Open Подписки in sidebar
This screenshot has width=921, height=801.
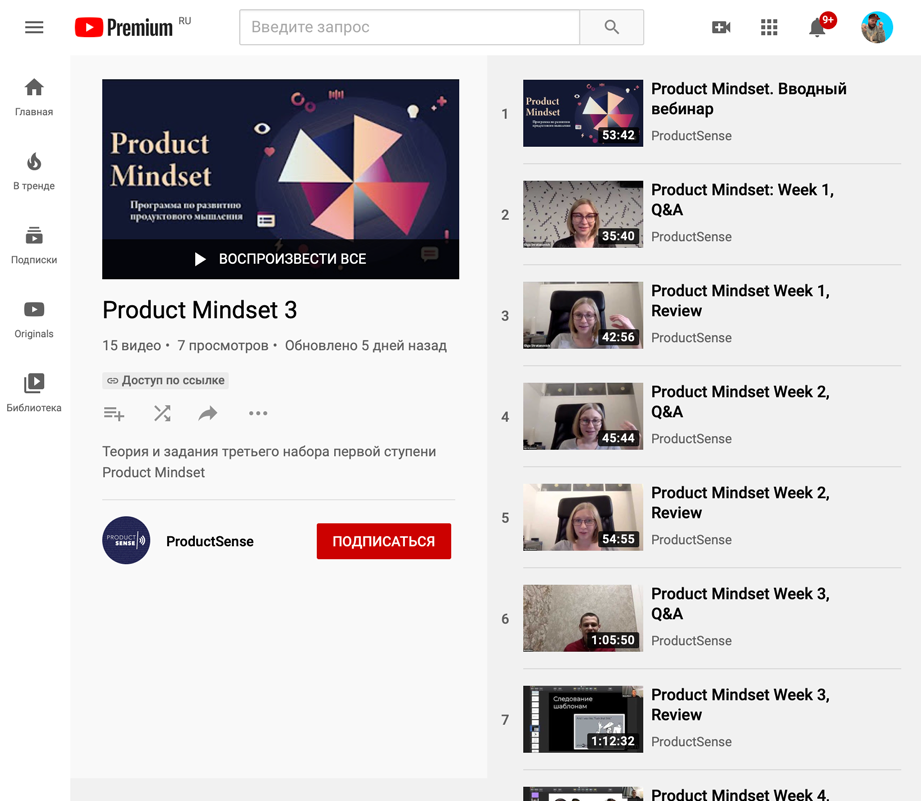(x=34, y=245)
